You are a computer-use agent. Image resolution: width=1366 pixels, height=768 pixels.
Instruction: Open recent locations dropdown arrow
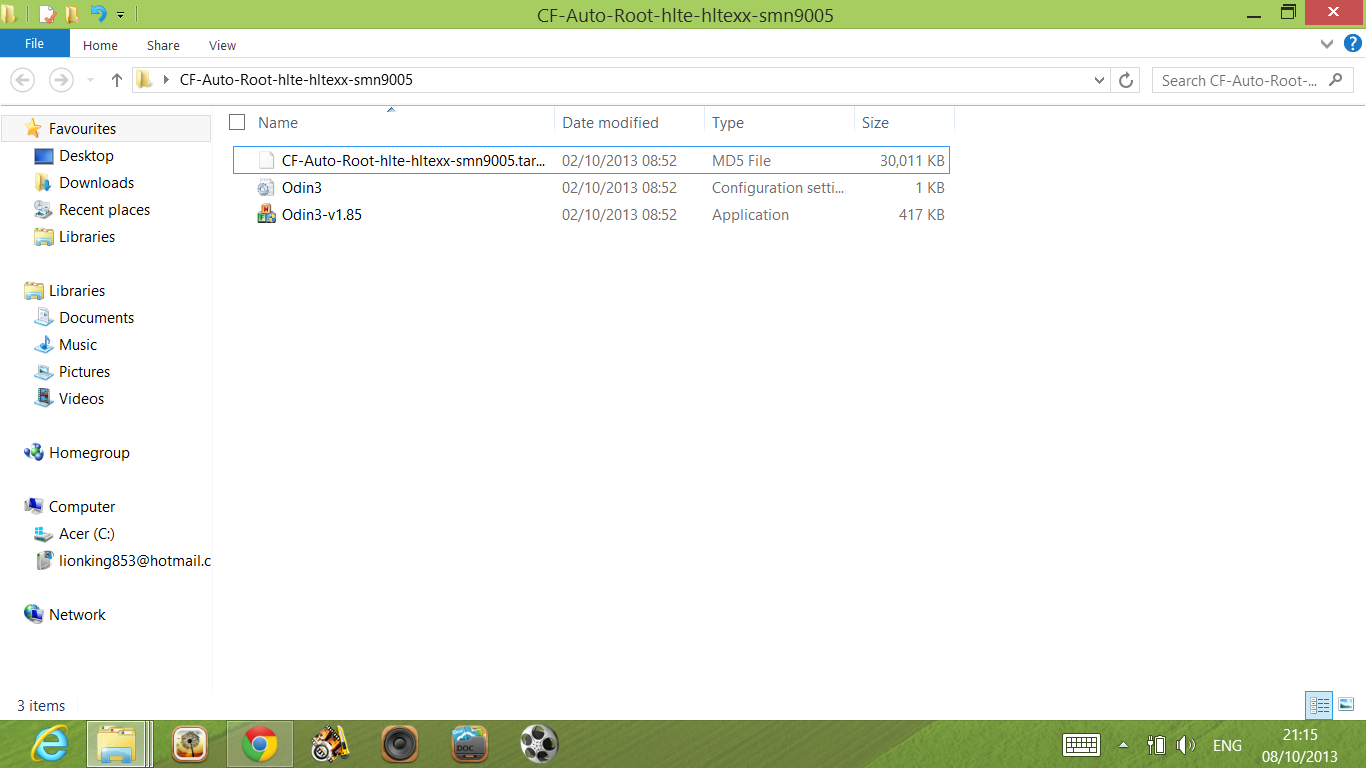(90, 80)
